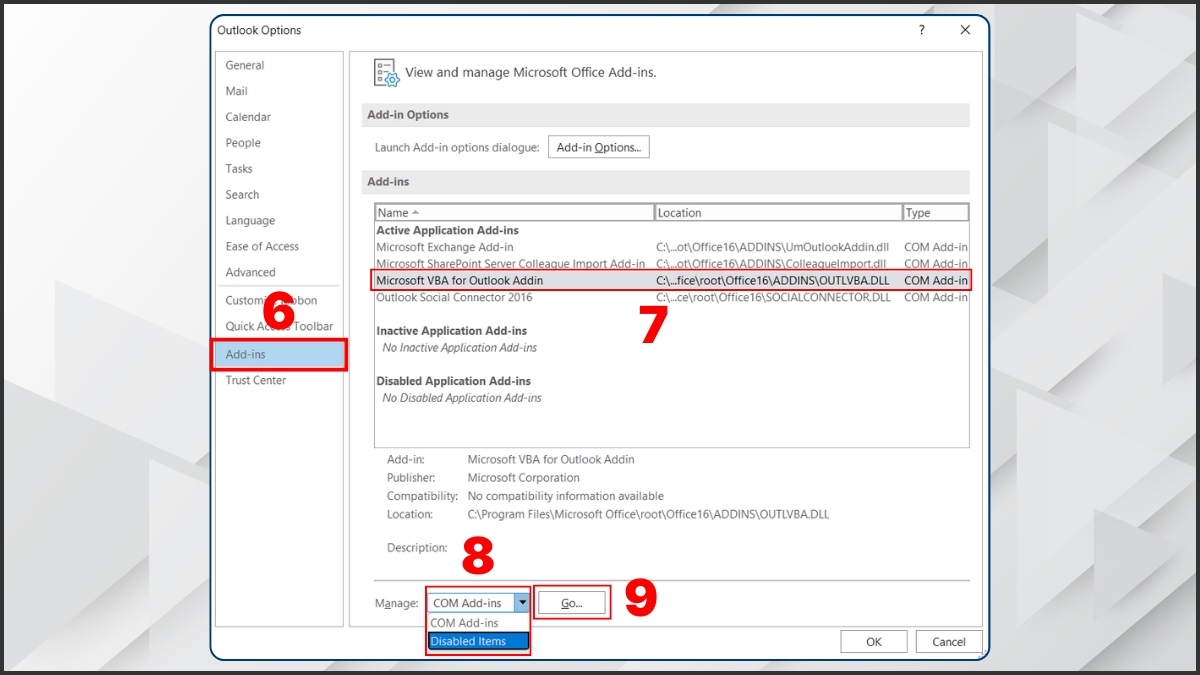The image size is (1200, 675).
Task: Select Microsoft Exchange Add-in row
Action: (672, 247)
